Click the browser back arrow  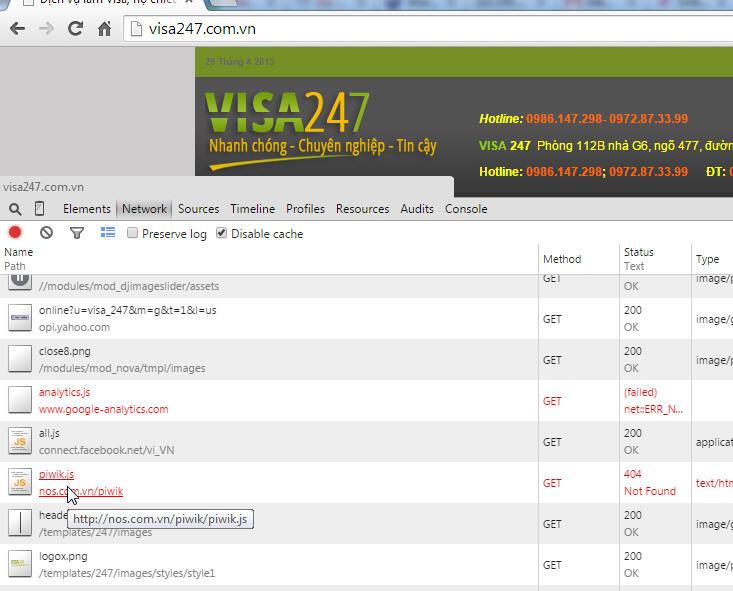point(17,29)
